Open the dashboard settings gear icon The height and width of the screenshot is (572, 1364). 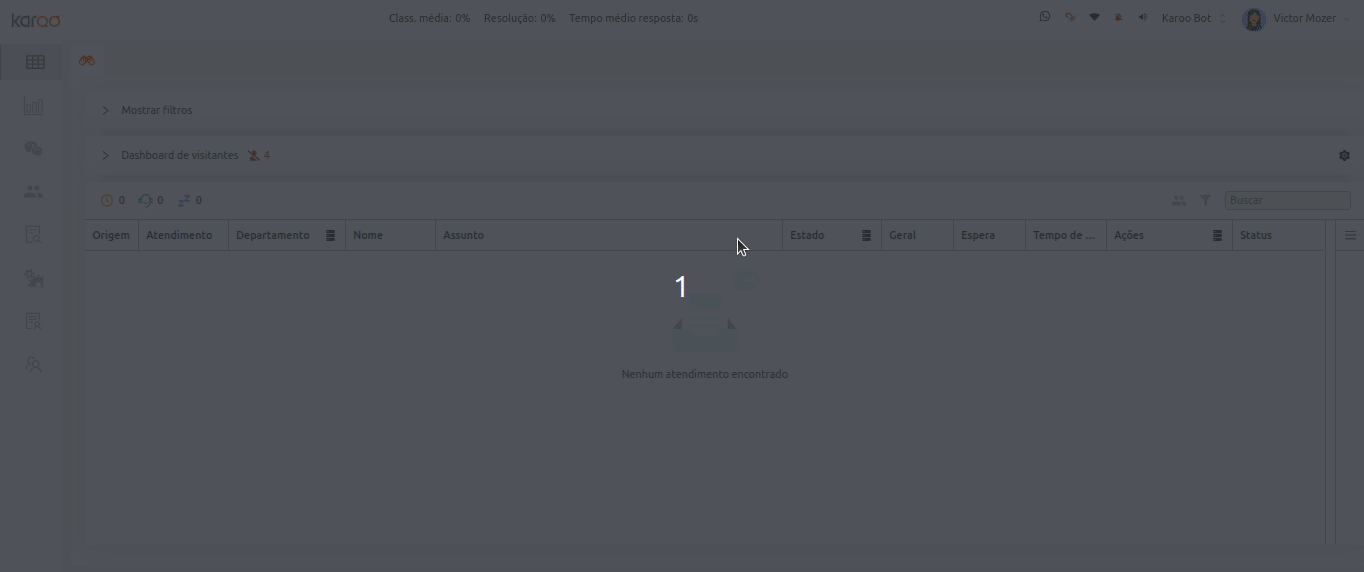(1344, 155)
